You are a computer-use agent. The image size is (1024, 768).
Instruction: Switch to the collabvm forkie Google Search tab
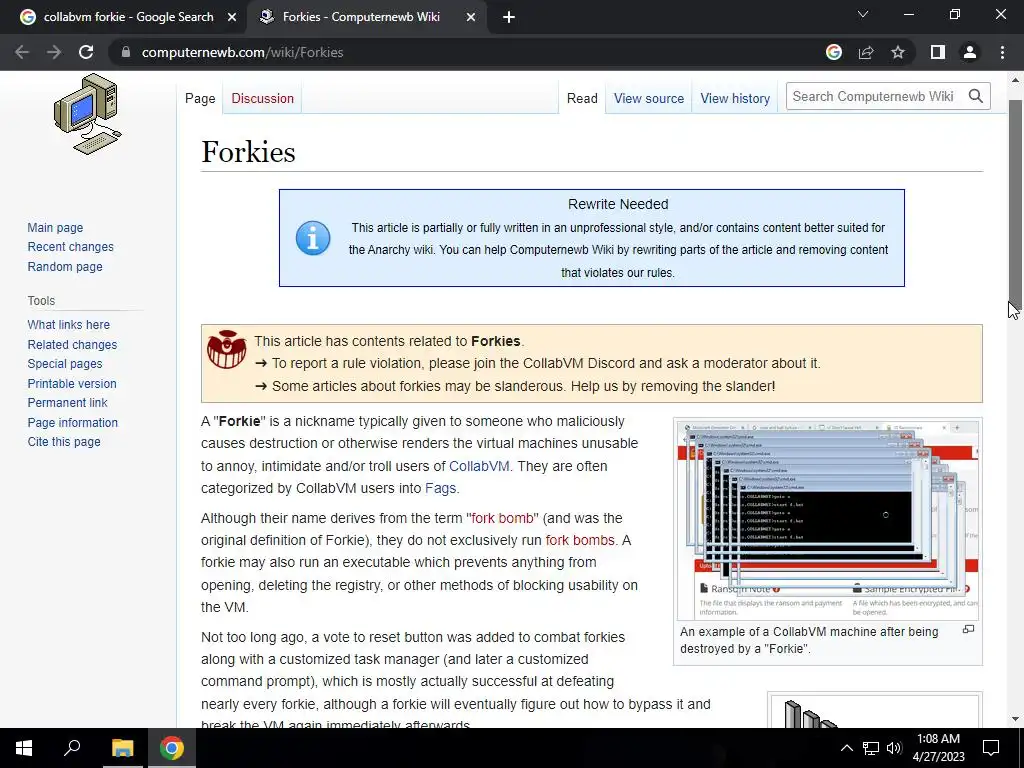click(x=128, y=17)
